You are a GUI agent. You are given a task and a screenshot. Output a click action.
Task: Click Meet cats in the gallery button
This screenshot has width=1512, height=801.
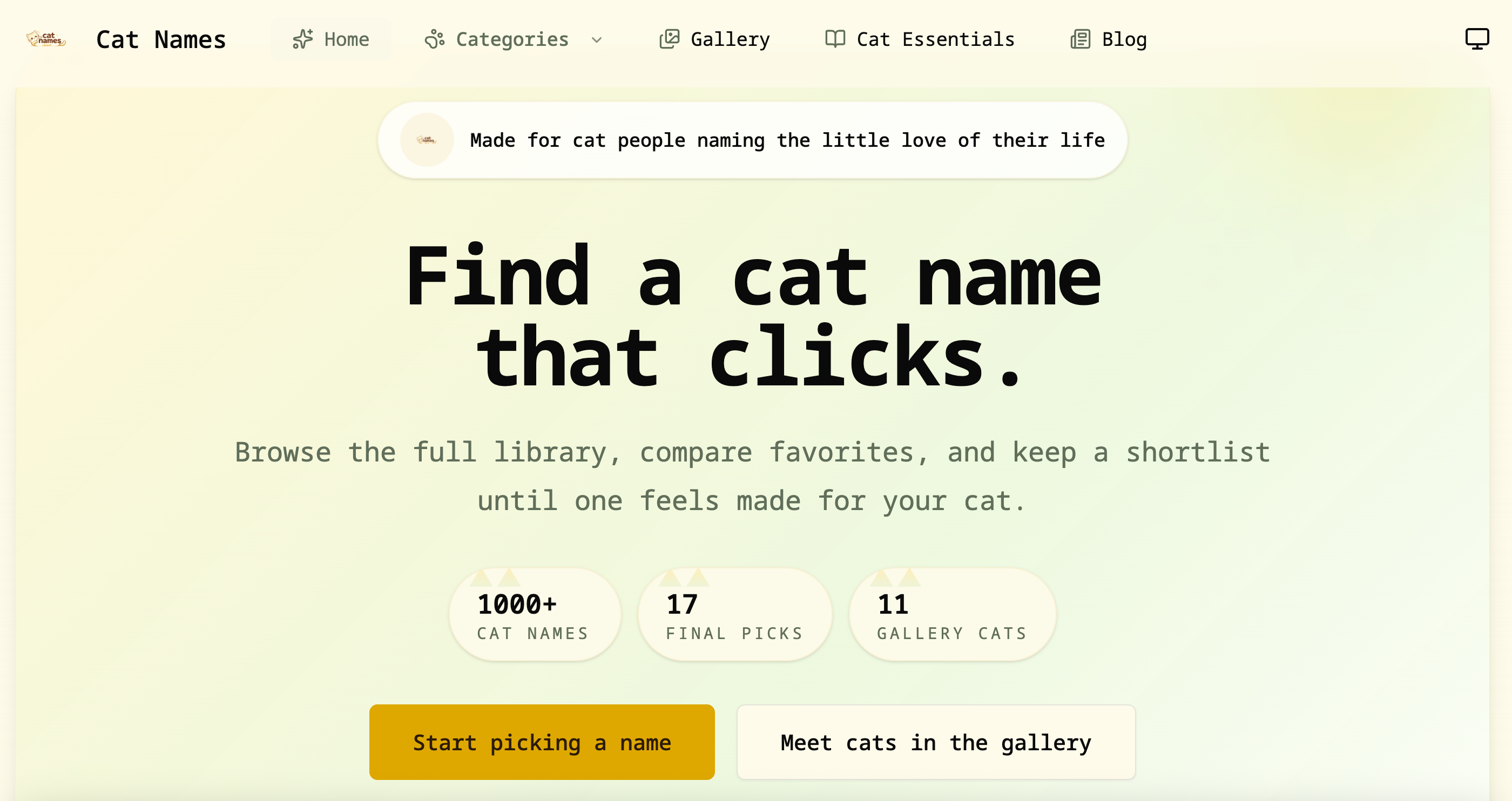tap(936, 742)
